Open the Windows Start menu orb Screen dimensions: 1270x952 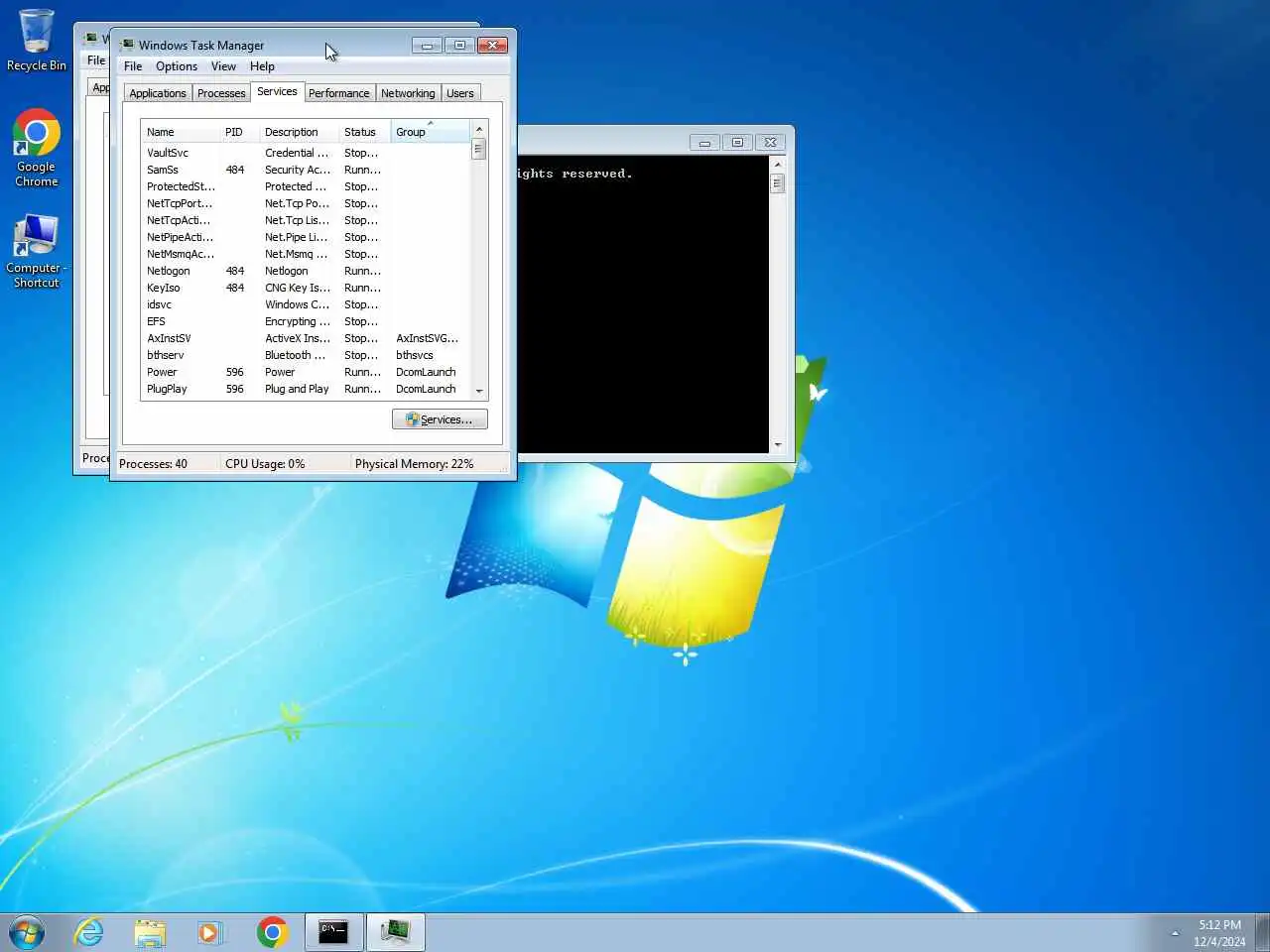27,932
